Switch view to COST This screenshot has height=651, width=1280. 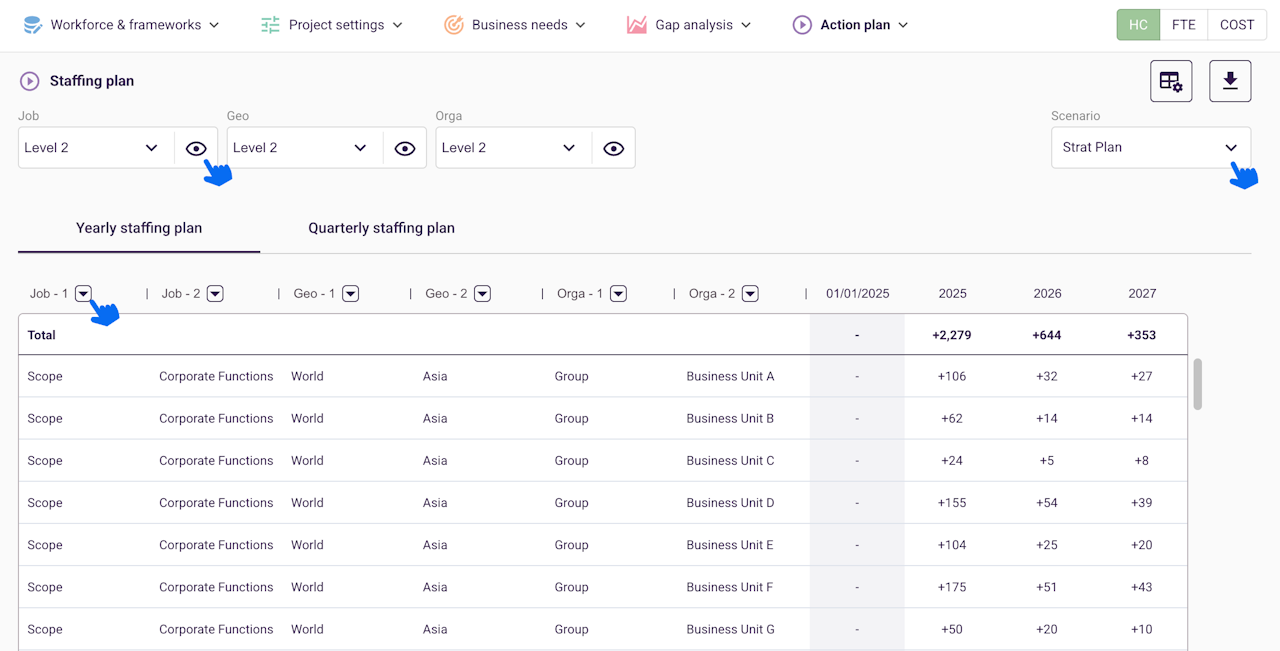[1237, 25]
